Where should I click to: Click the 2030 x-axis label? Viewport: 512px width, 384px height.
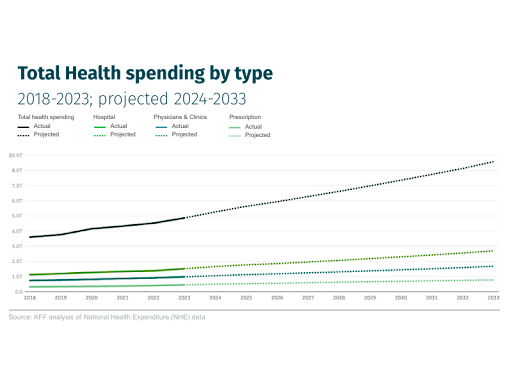[x=401, y=298]
